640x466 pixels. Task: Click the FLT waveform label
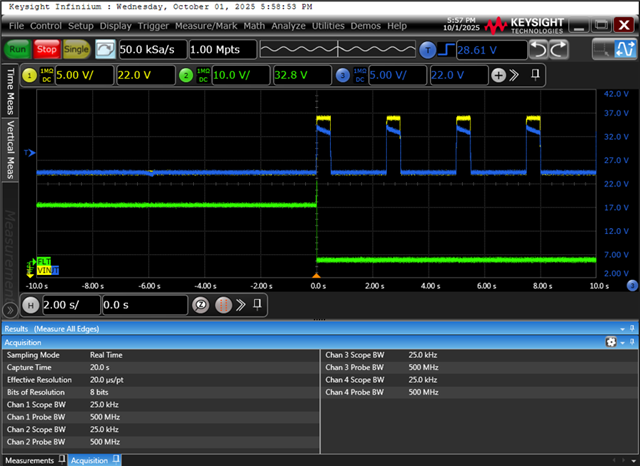coord(44,262)
